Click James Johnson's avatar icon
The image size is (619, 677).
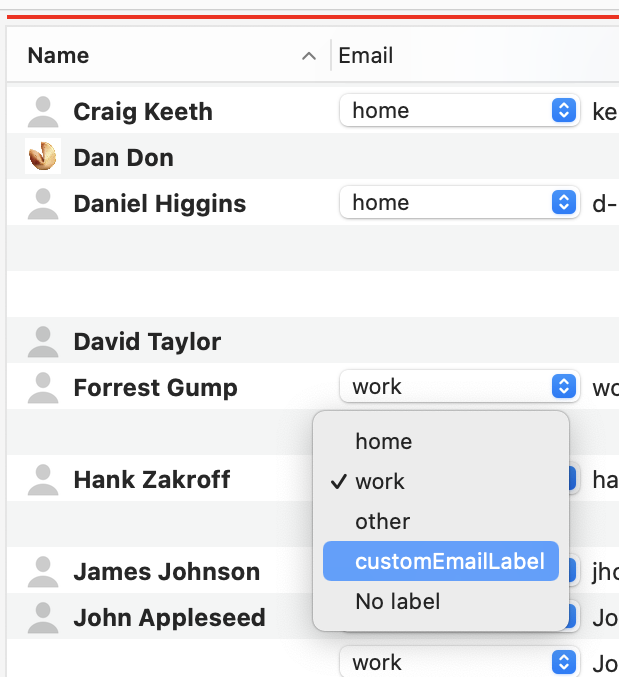[43, 572]
